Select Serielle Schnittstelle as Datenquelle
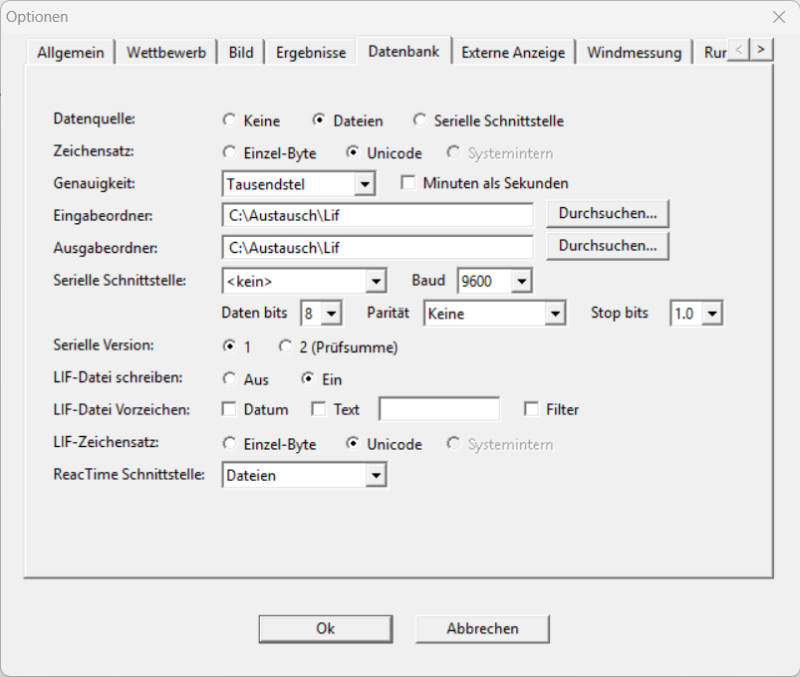Screen dimensions: 800x677 point(419,121)
